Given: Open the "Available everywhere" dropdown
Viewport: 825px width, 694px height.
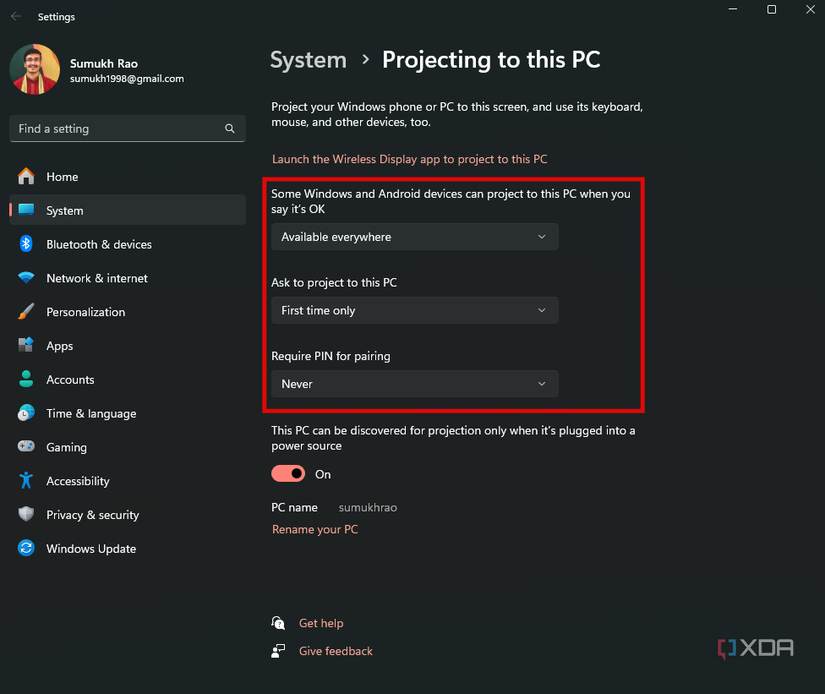Looking at the screenshot, I should pos(414,237).
